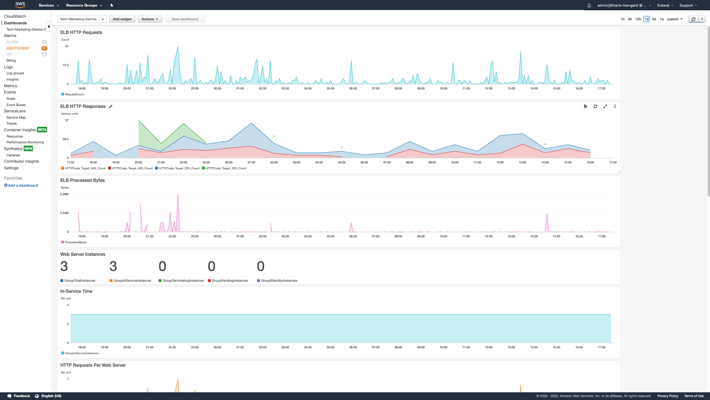710x400 pixels.
Task: Click the dashboard refresh icon button
Action: click(x=693, y=19)
